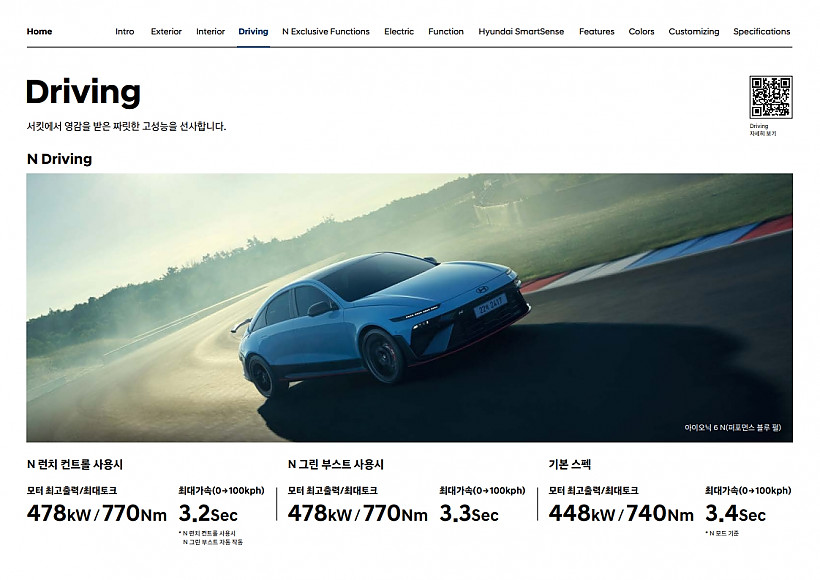This screenshot has height=580, width=820.
Task: Open the Intro tab
Action: tap(124, 31)
